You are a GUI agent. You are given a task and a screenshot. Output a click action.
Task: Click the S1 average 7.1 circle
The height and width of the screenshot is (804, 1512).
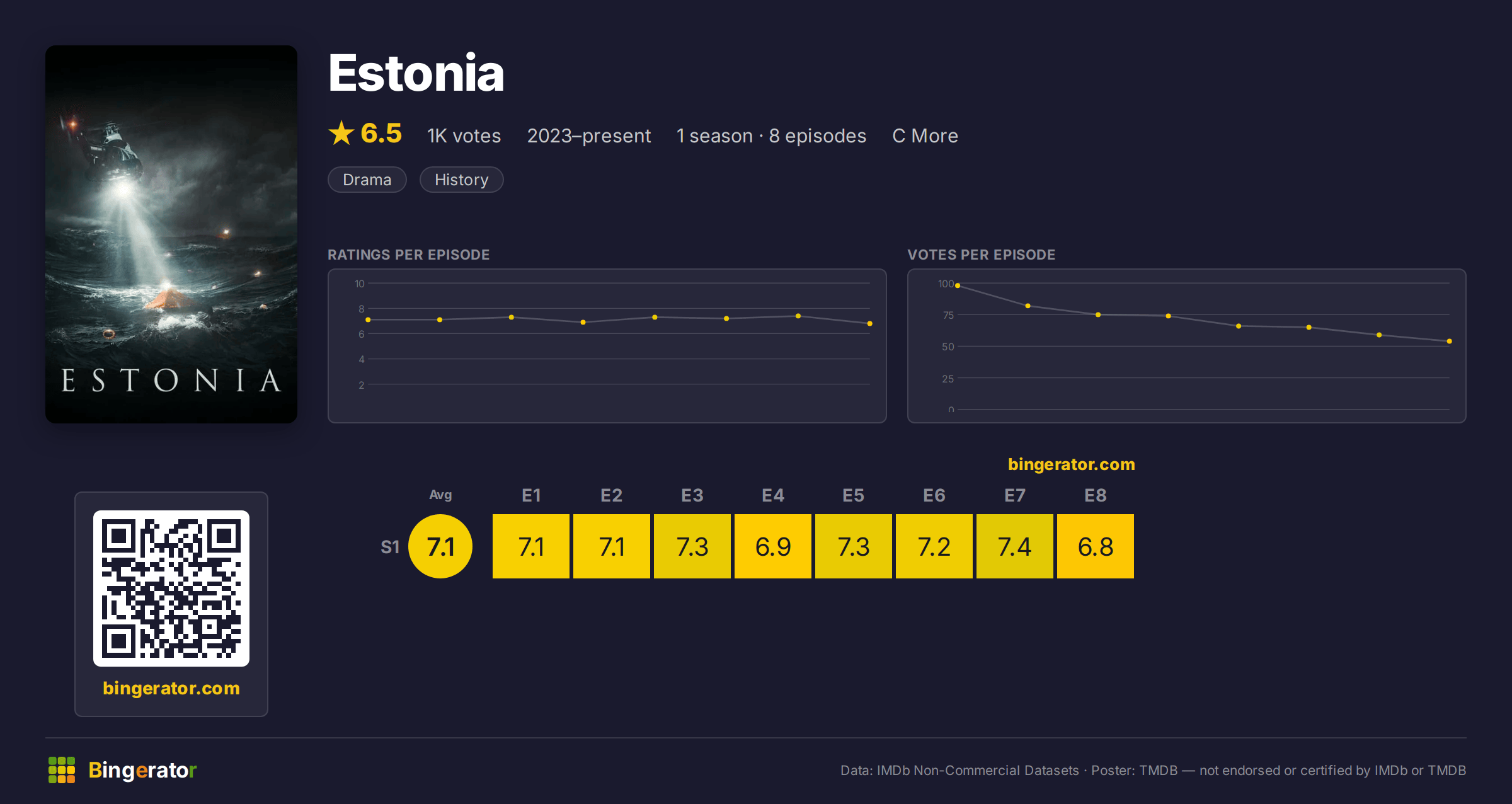coord(440,546)
